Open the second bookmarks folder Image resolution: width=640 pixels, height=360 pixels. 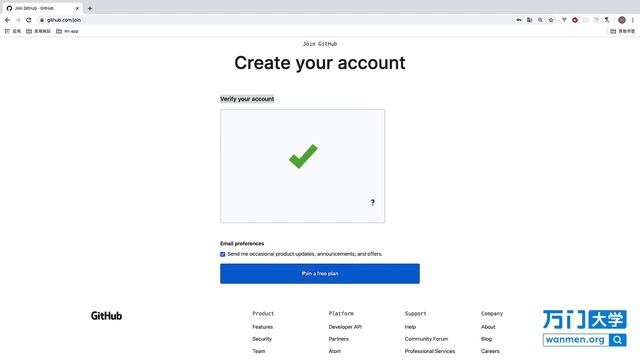[x=38, y=31]
